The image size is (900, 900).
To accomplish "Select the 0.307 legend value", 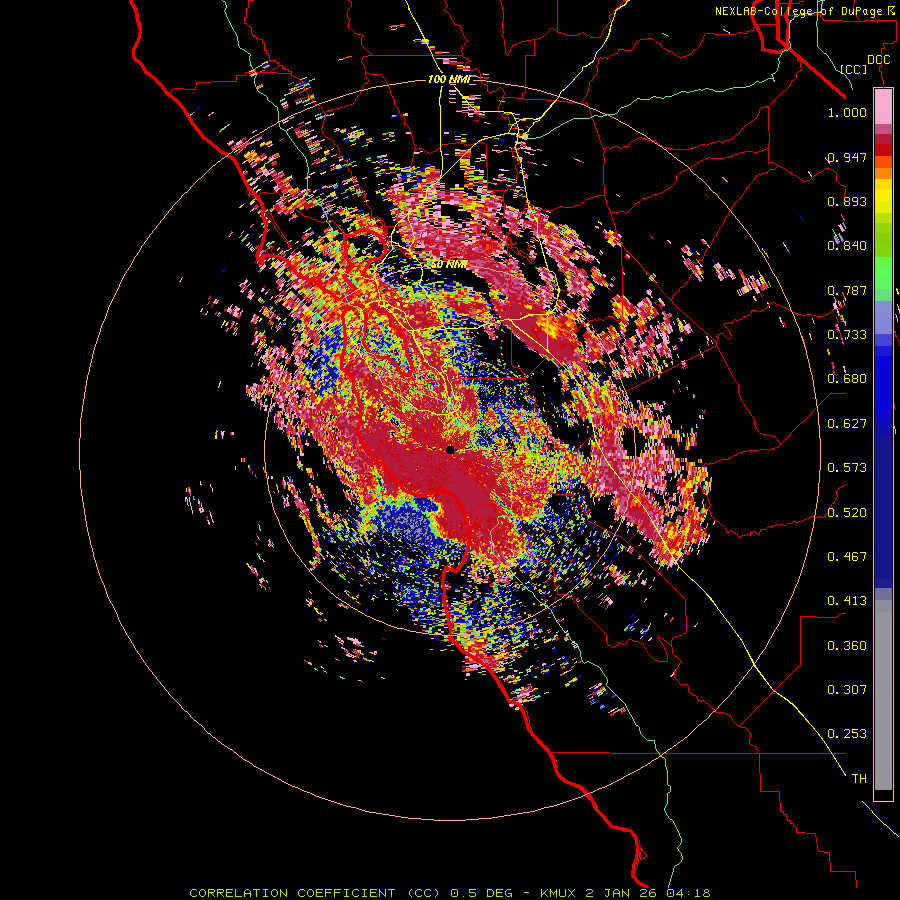I will click(x=847, y=690).
